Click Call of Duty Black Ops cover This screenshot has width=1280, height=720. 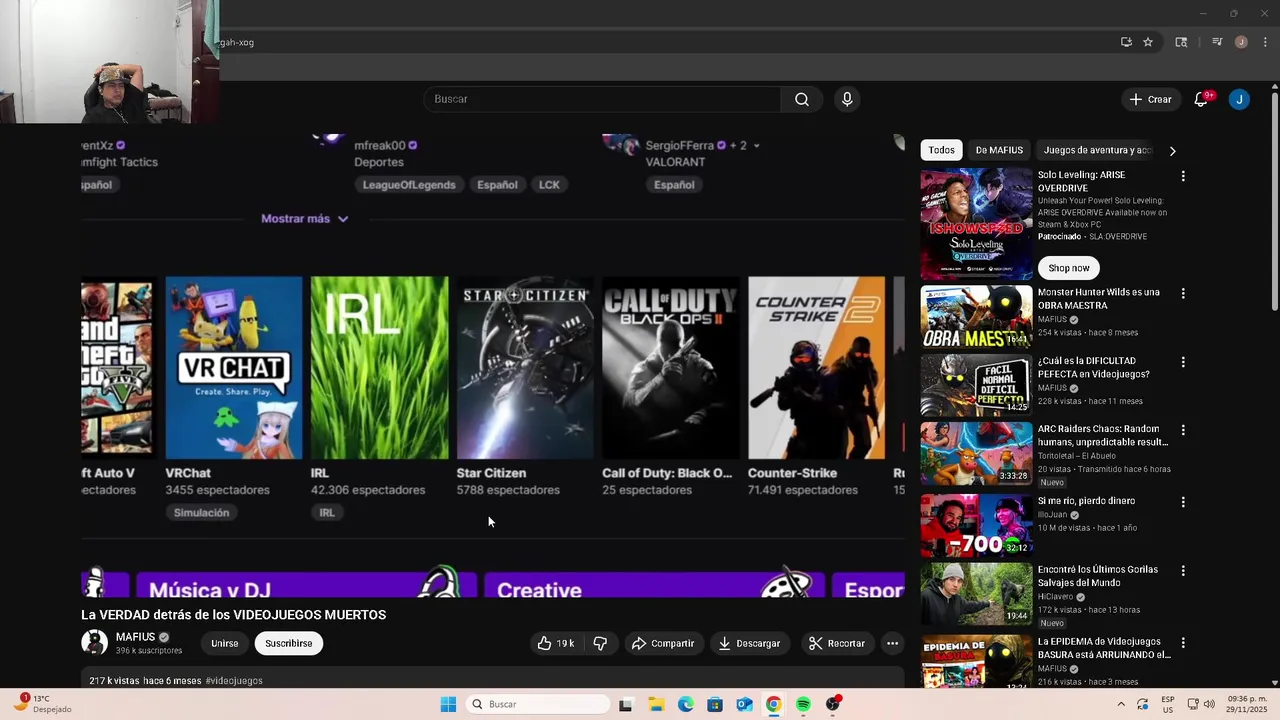click(x=671, y=368)
